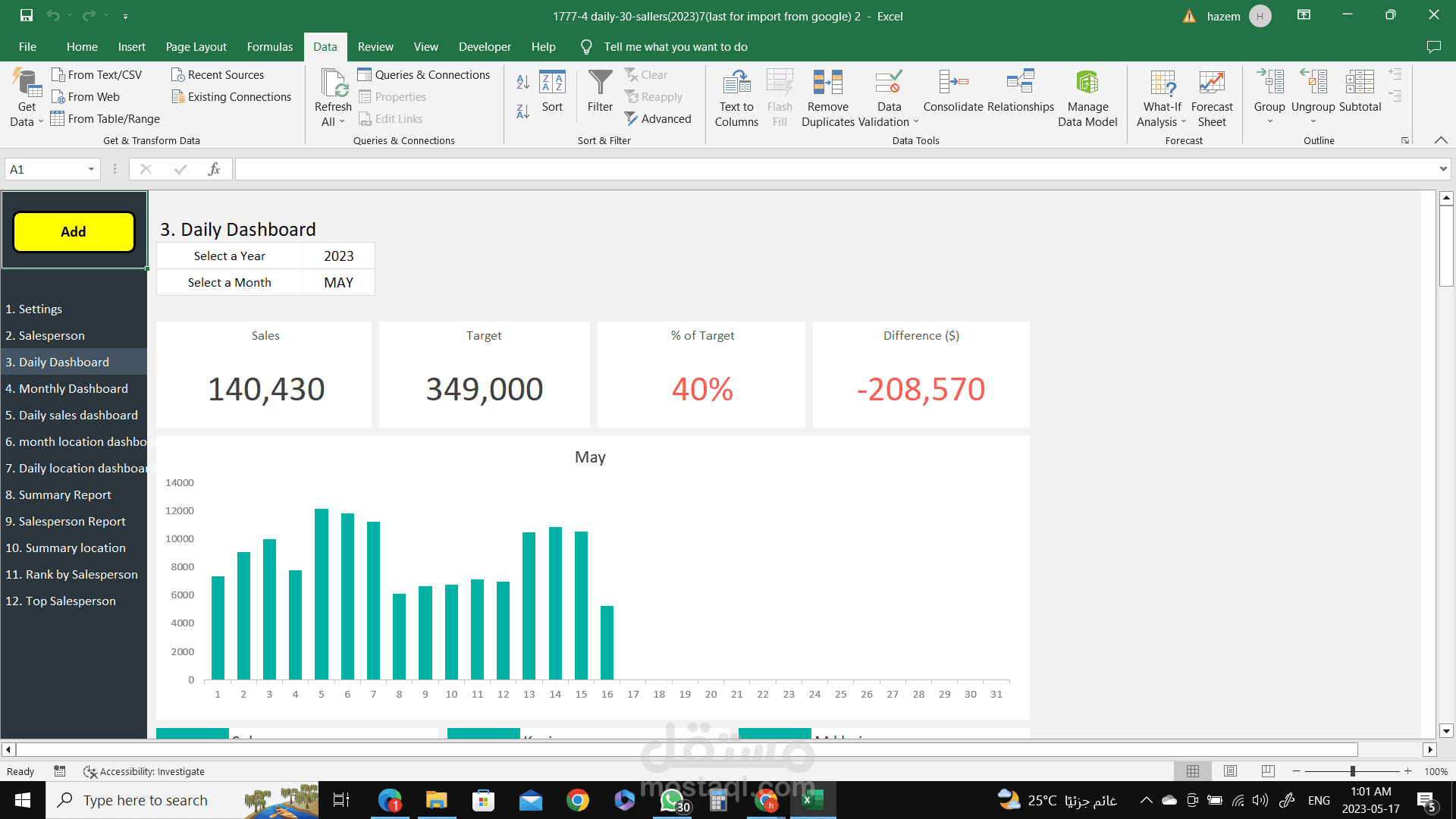Viewport: 1456px width, 819px height.
Task: Import data From Web
Action: [x=85, y=96]
